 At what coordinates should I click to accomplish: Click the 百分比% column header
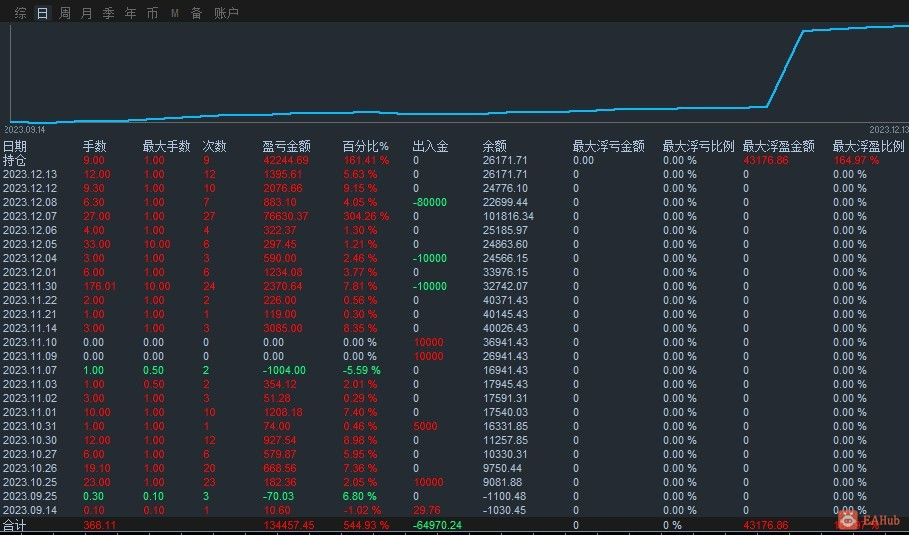coord(365,146)
